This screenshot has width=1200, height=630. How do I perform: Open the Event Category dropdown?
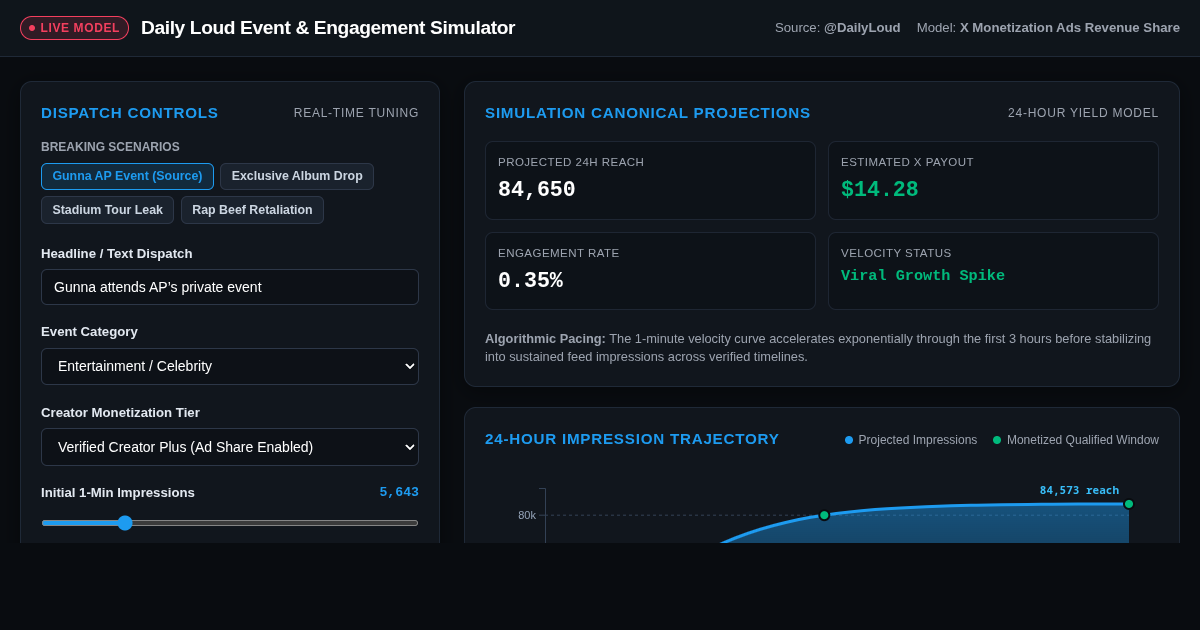click(x=230, y=366)
